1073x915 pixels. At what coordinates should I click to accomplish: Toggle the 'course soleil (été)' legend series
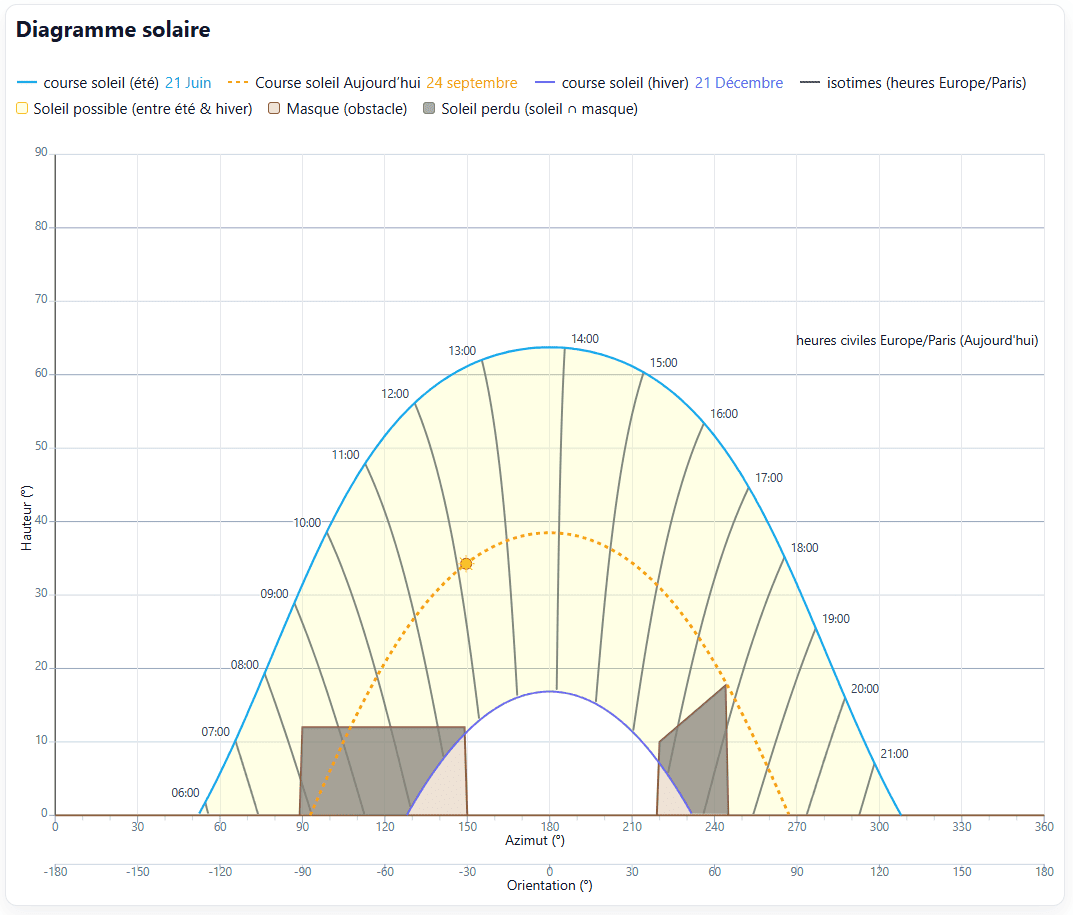pos(101,83)
